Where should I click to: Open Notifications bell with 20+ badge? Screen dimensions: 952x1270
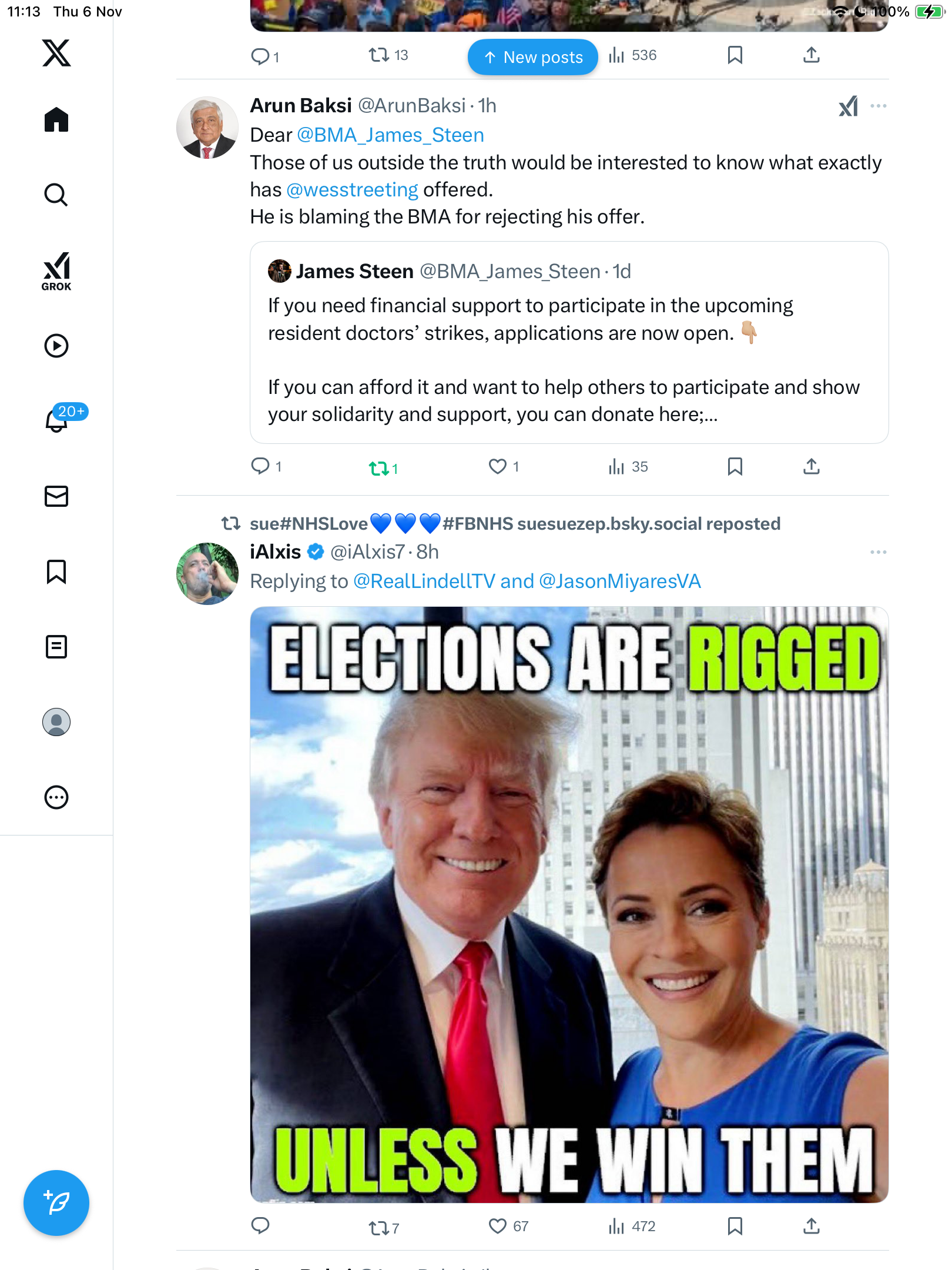[58, 420]
